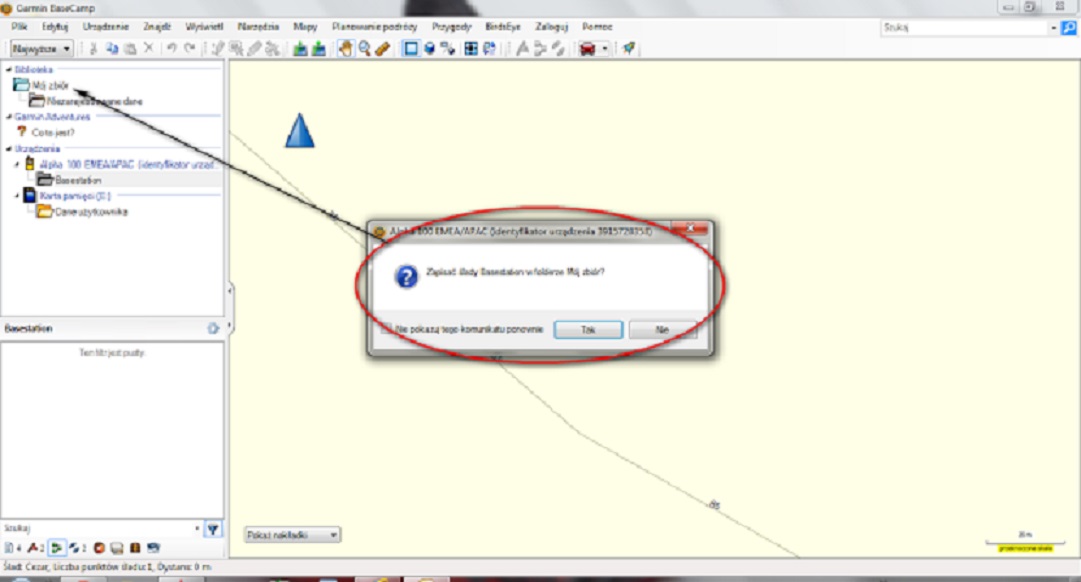The width and height of the screenshot is (1081, 582).
Task: Open the activity profile dropdown arrow
Action: (605, 48)
